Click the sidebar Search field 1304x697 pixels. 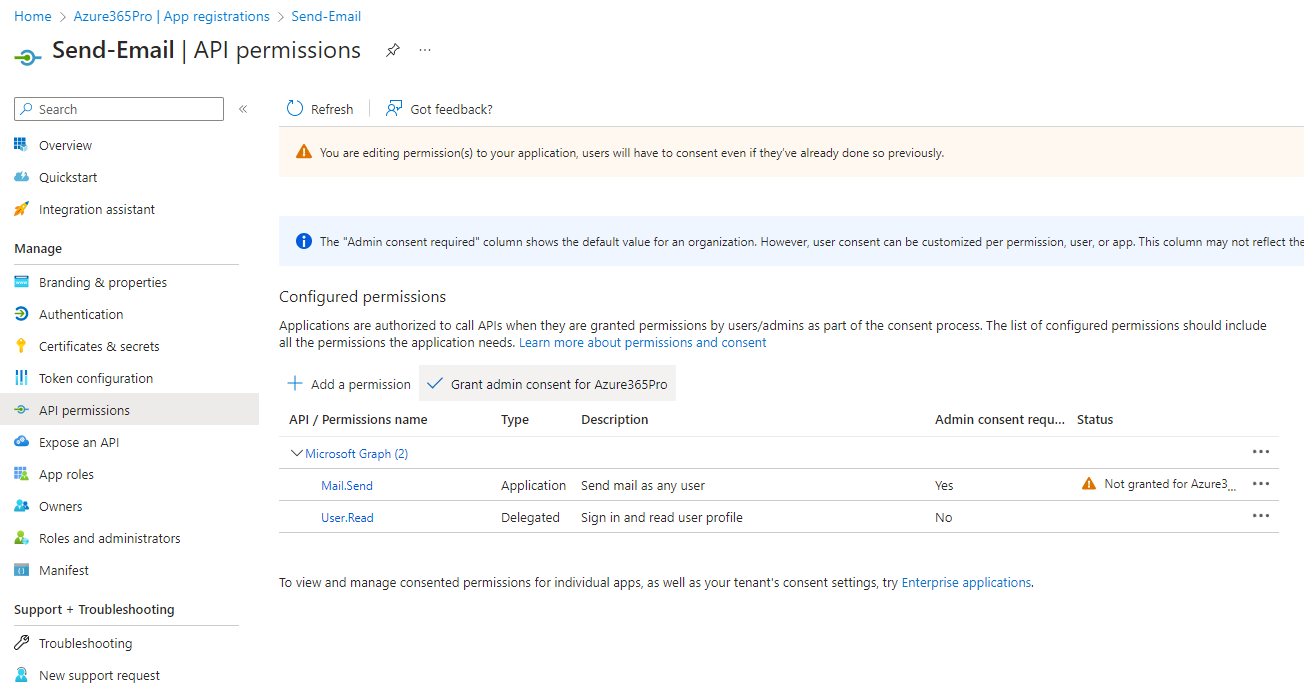point(119,109)
